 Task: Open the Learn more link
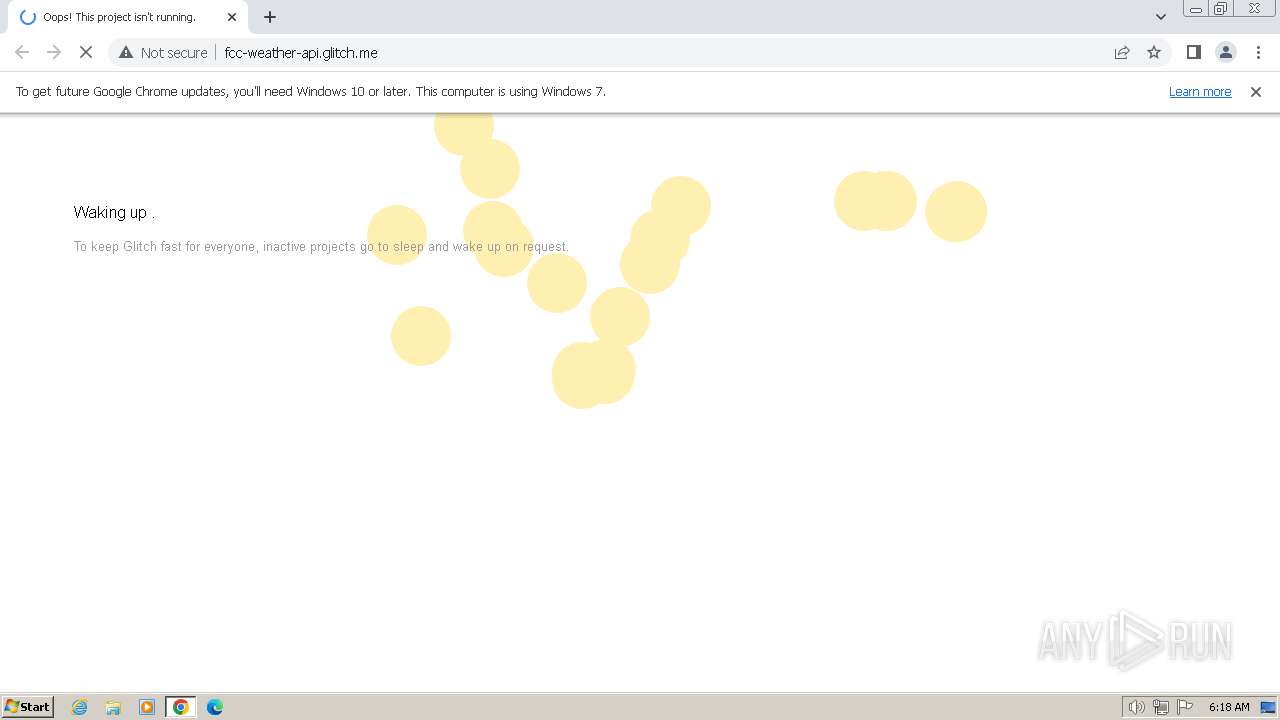click(1200, 91)
